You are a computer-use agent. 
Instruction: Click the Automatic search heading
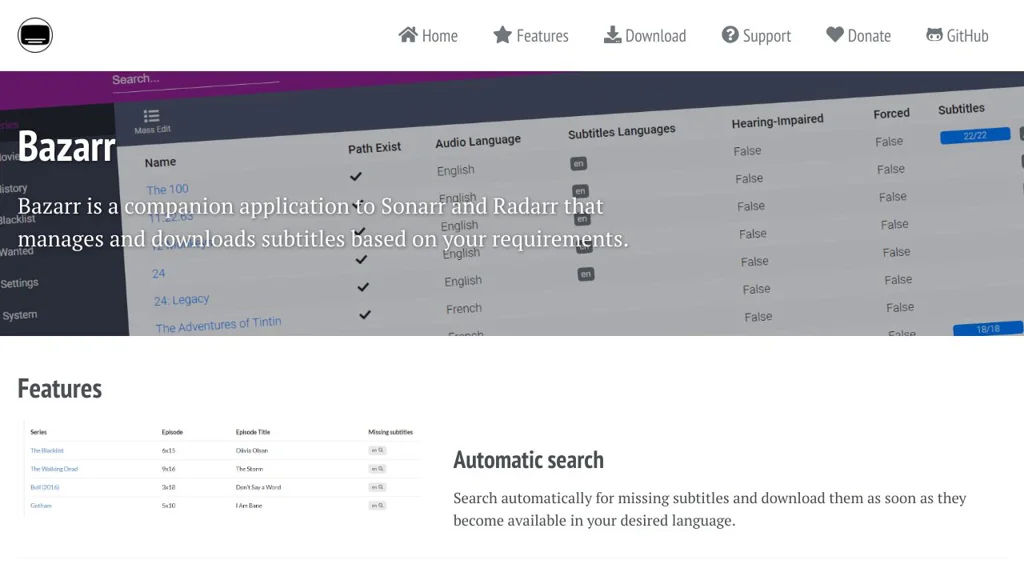[528, 460]
